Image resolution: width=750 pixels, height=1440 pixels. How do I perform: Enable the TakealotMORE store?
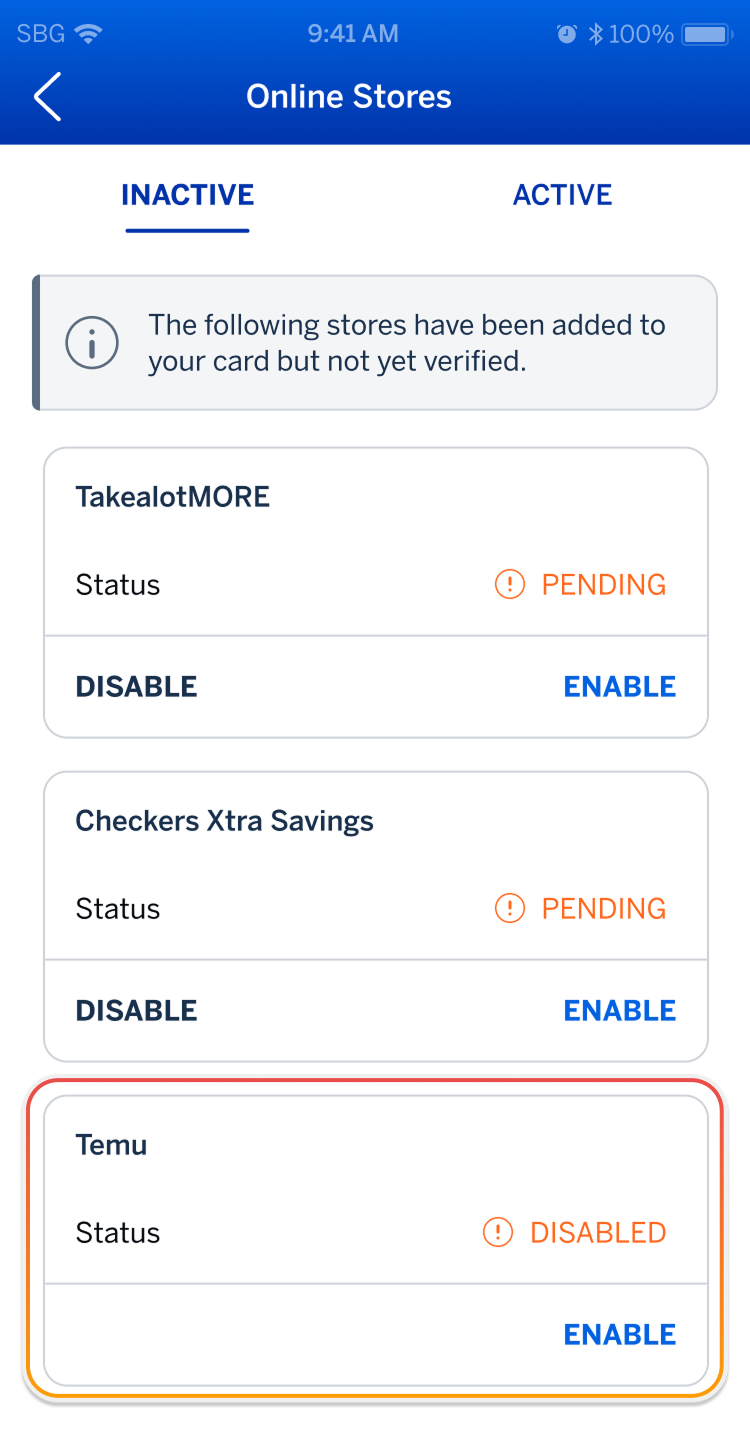619,686
